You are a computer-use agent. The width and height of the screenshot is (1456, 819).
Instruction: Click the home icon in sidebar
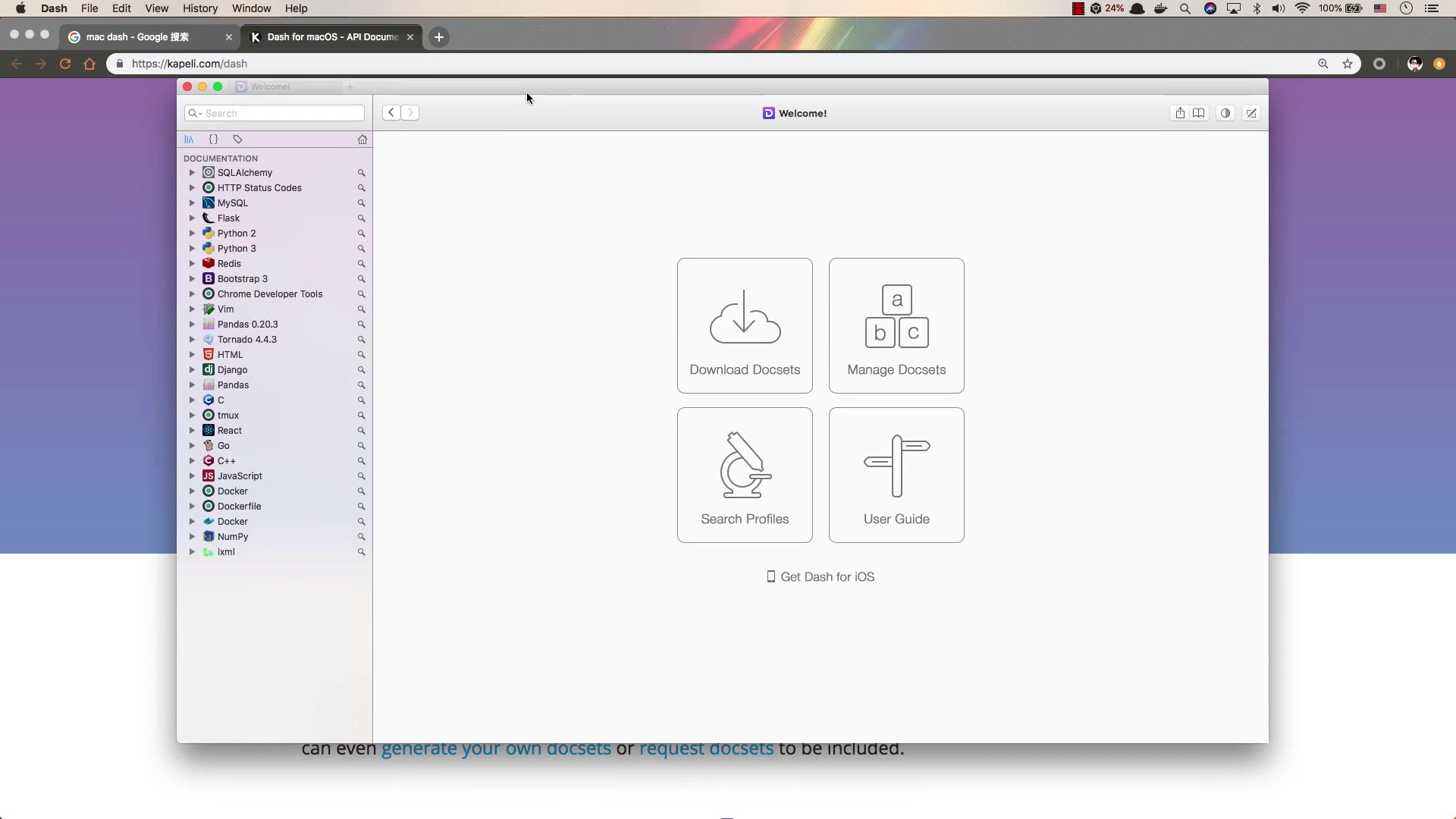point(362,140)
